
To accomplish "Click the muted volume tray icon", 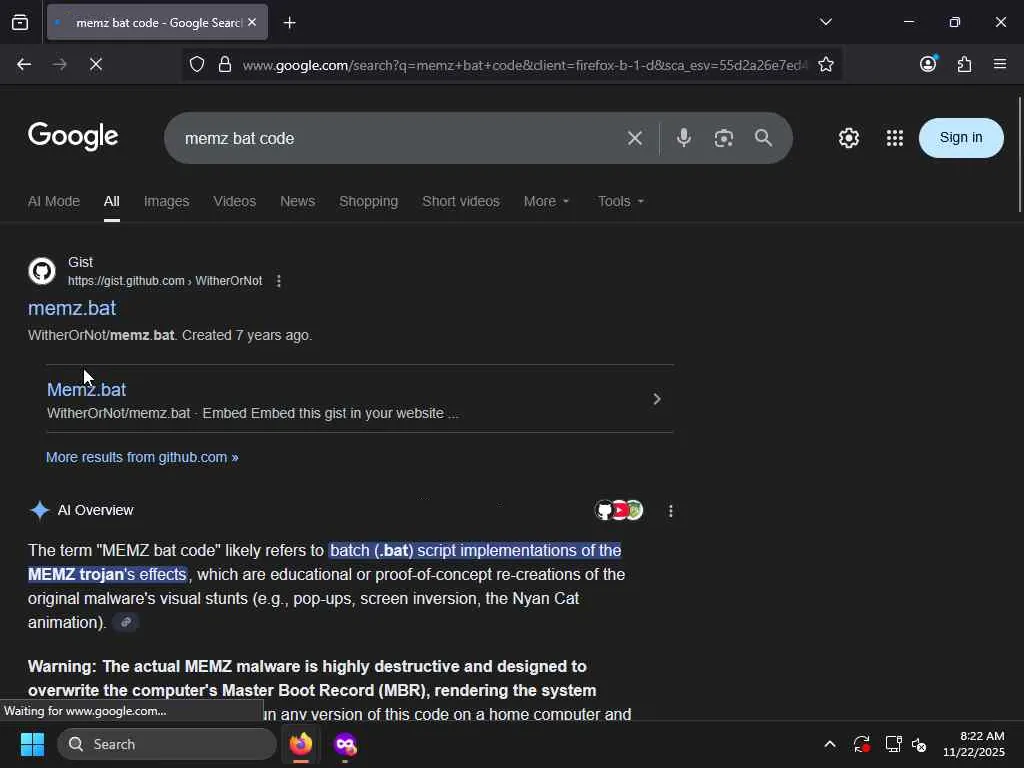I will coord(920,744).
